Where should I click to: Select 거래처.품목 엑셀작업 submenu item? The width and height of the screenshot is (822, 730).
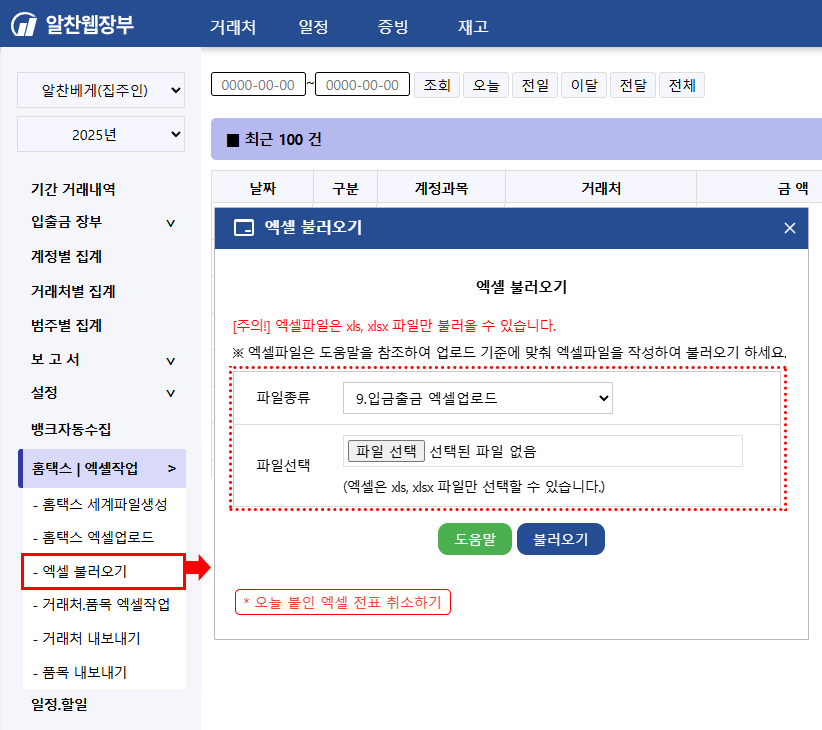pos(101,604)
